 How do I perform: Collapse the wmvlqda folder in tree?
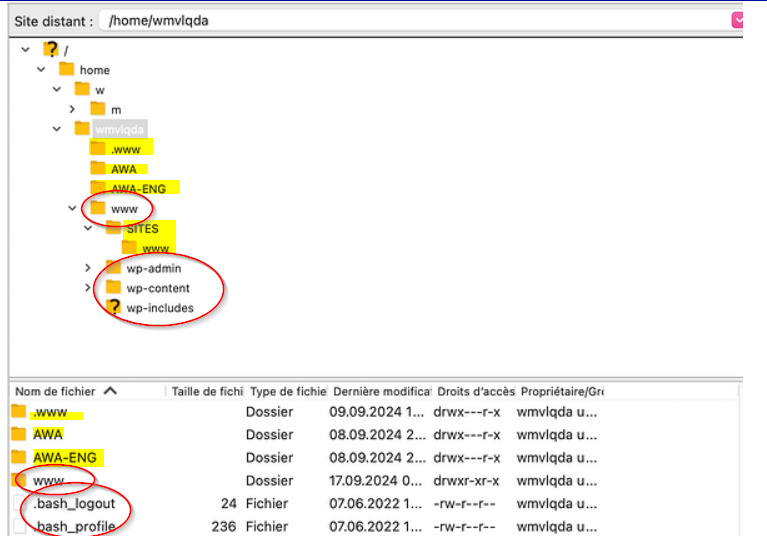[x=57, y=129]
